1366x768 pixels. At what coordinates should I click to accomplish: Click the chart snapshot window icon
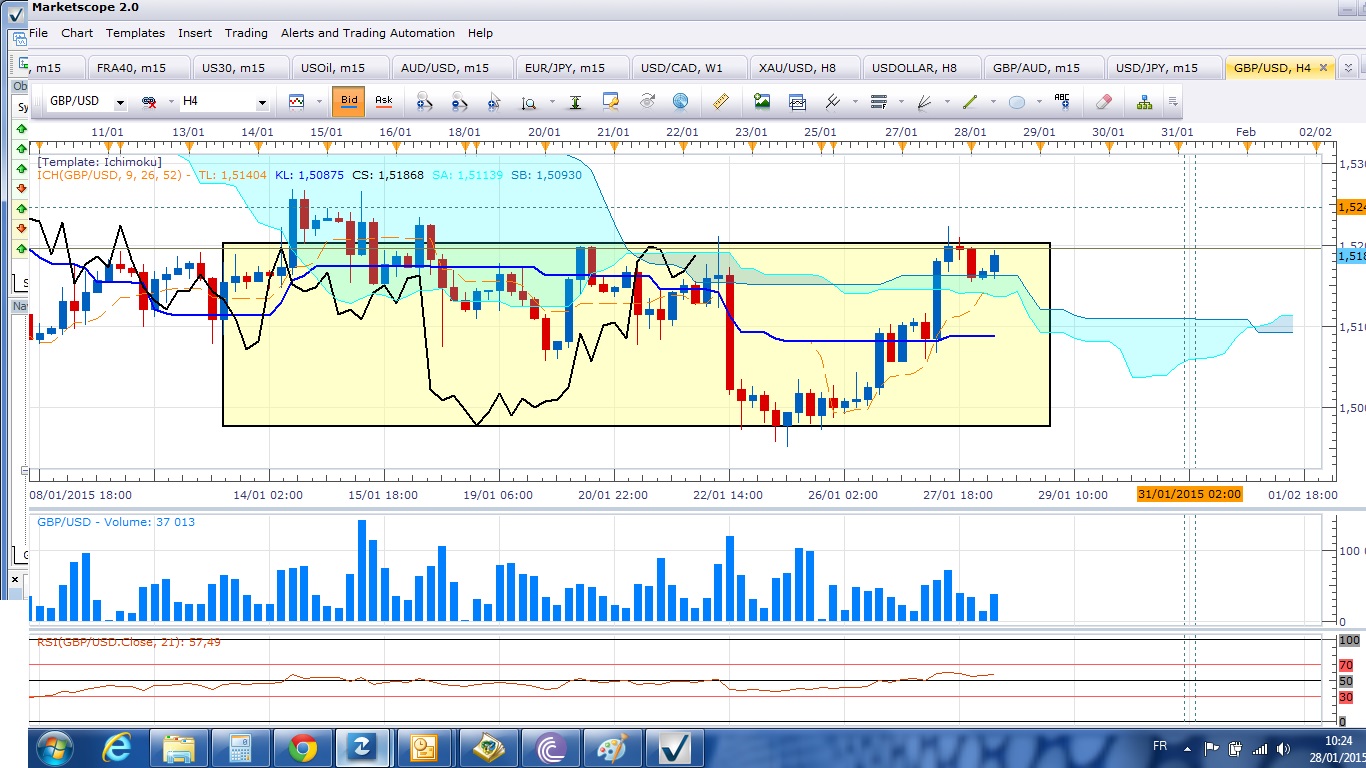click(x=797, y=101)
